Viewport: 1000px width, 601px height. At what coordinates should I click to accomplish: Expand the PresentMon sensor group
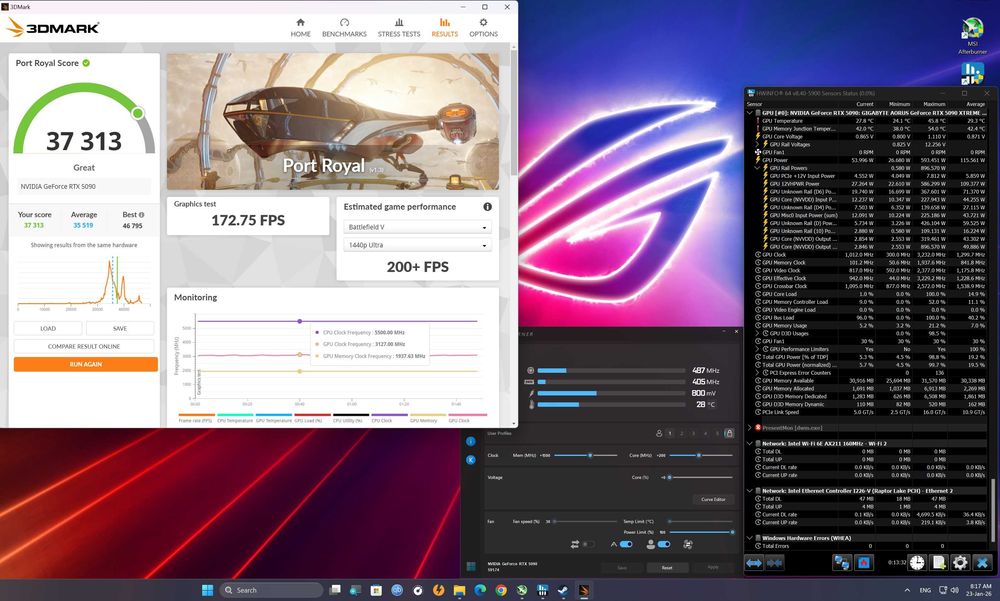point(749,427)
